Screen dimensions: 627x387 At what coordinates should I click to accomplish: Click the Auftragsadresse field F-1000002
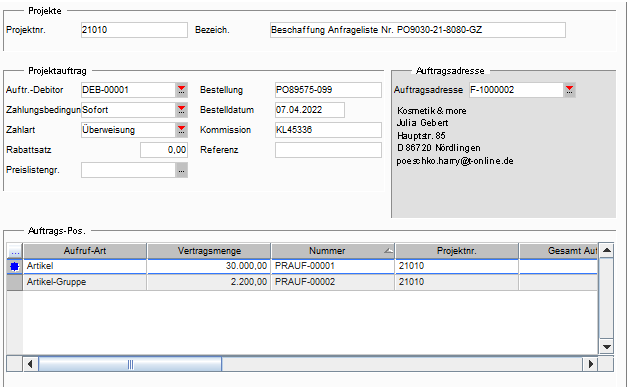(516, 90)
